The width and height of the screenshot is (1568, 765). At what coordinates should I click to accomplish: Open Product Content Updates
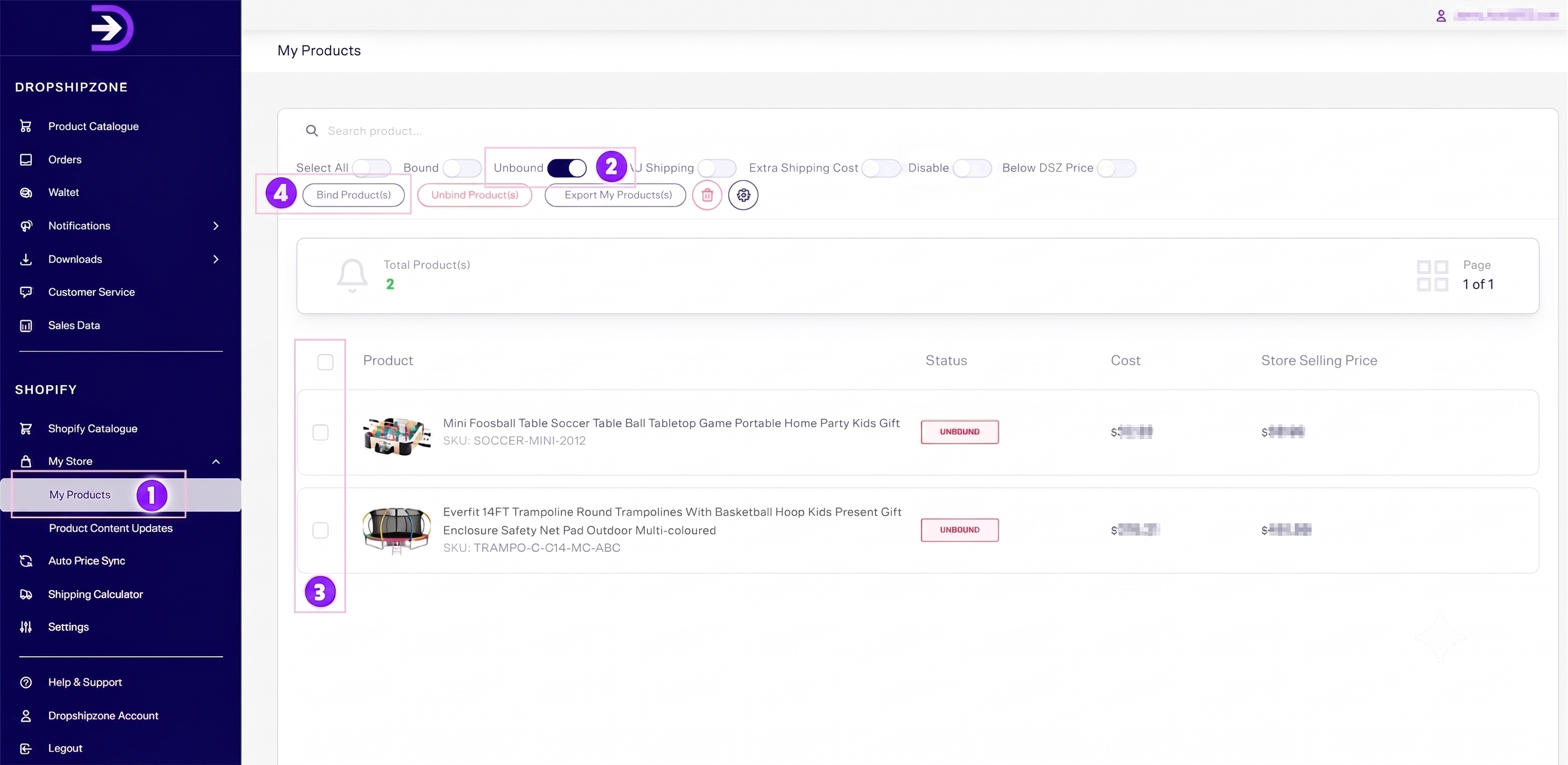[111, 528]
